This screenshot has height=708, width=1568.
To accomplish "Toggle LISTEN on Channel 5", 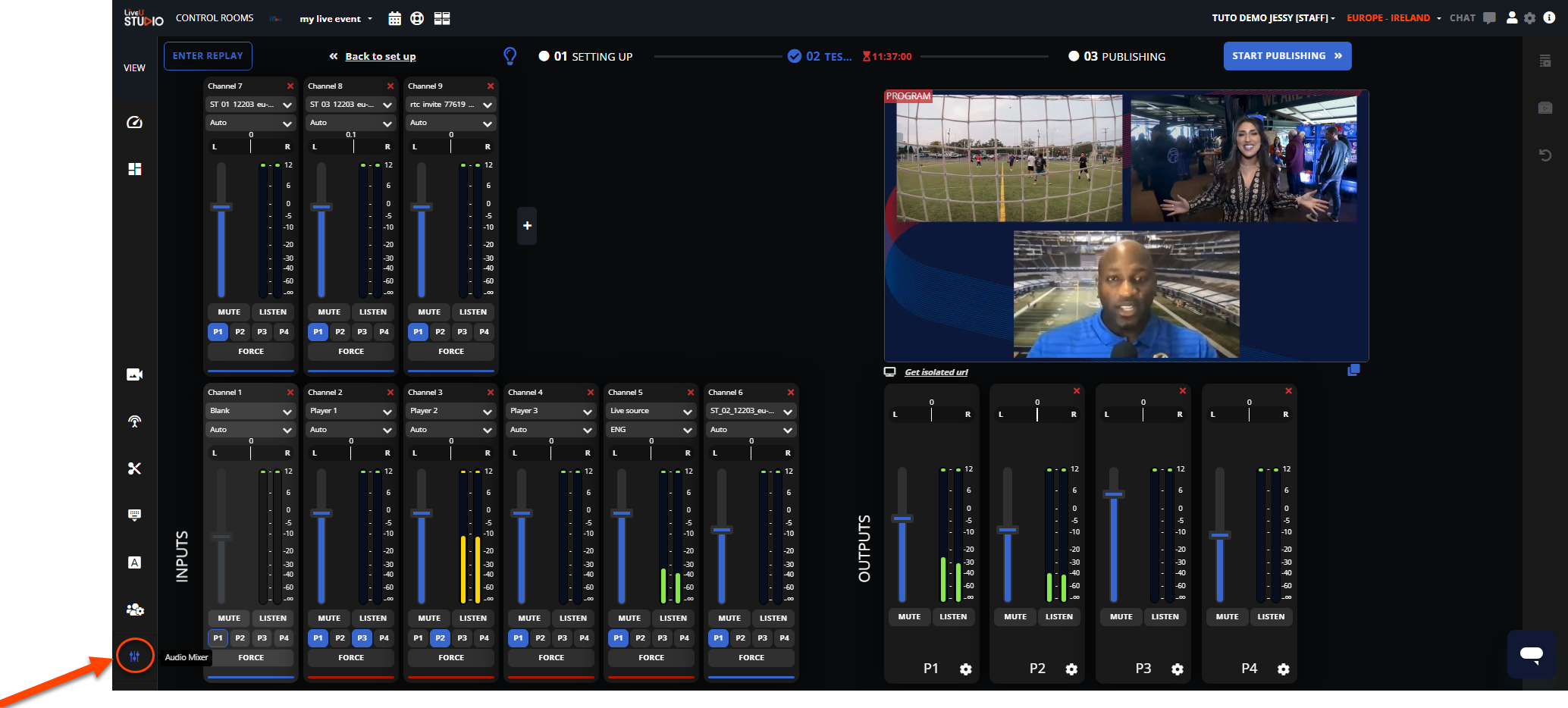I will 673,619.
